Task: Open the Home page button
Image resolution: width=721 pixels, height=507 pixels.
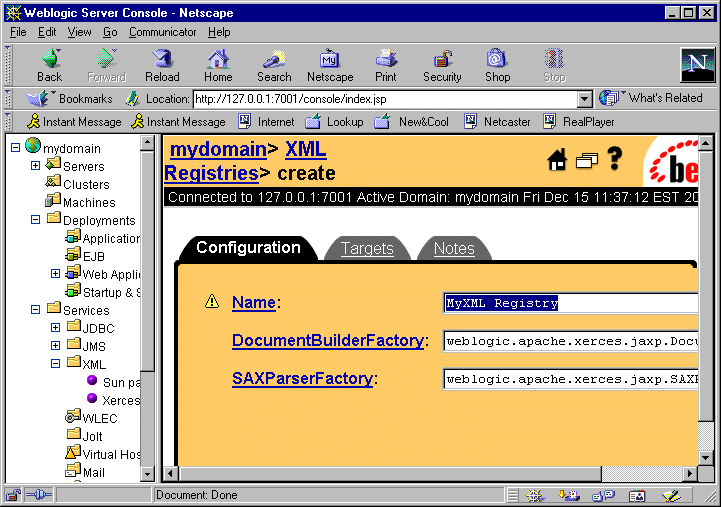Action: [218, 65]
